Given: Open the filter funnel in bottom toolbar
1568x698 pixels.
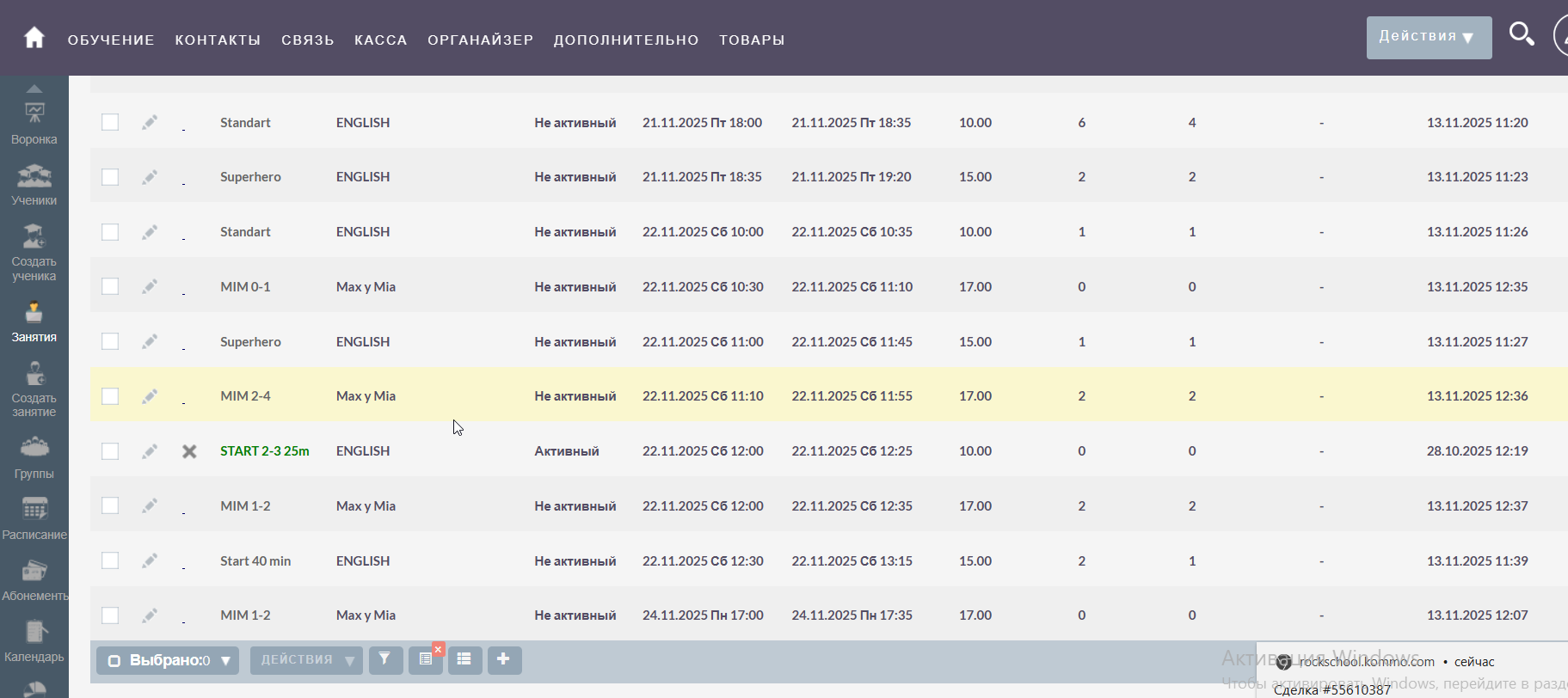Looking at the screenshot, I should point(385,659).
